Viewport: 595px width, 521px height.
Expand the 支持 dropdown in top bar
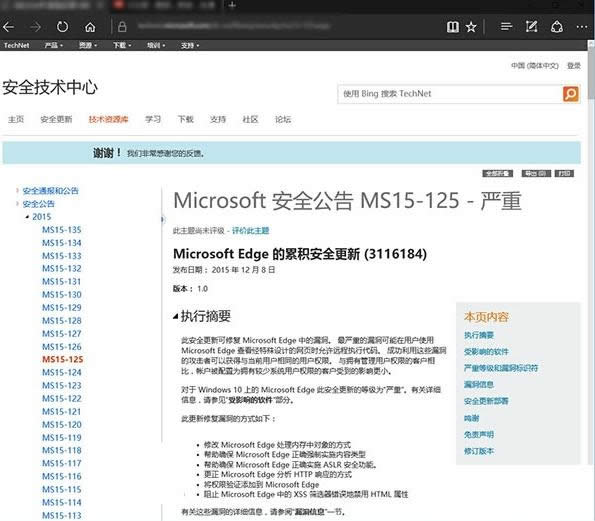coord(190,45)
